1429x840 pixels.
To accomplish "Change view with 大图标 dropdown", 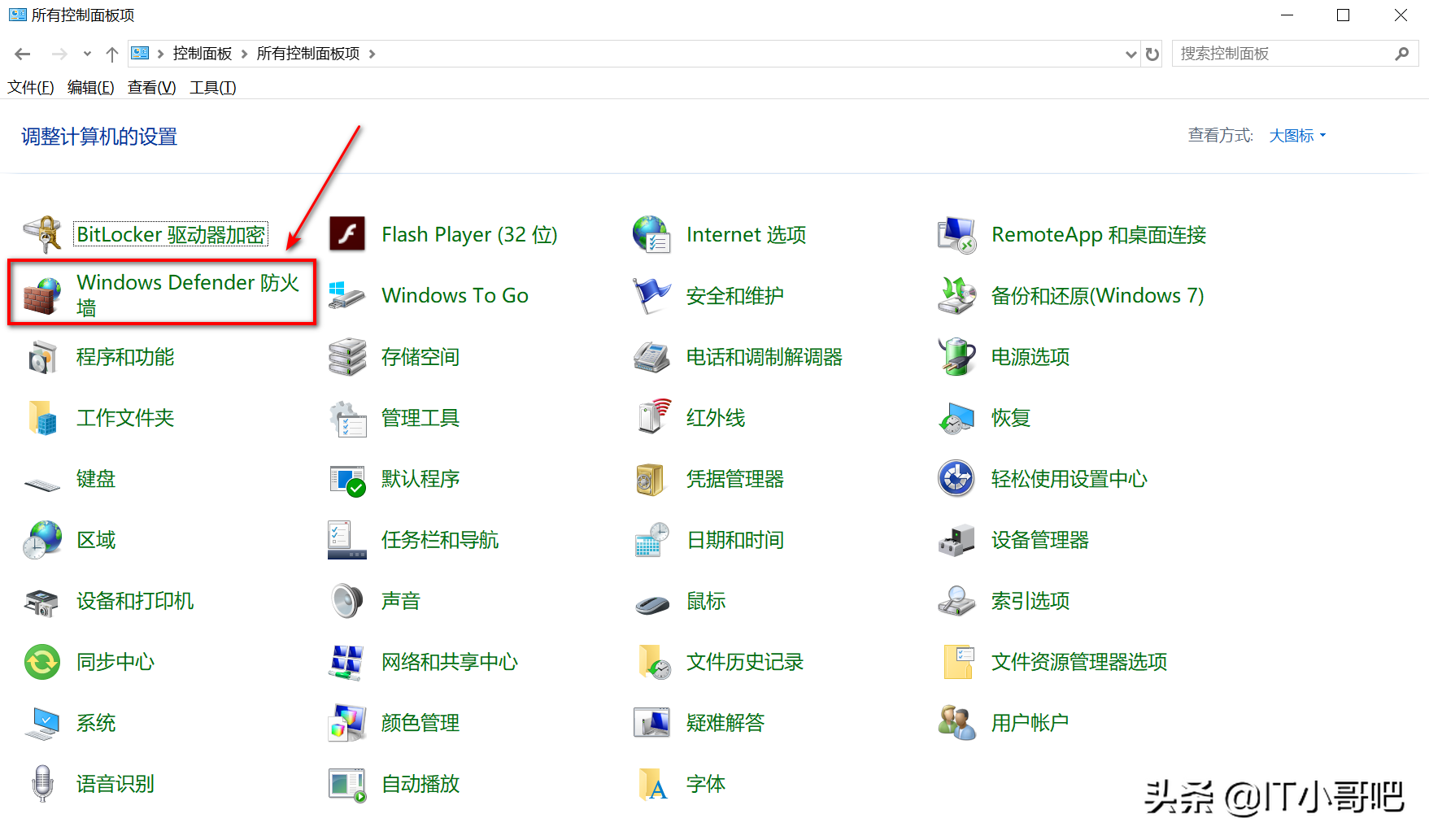I will pos(1296,135).
